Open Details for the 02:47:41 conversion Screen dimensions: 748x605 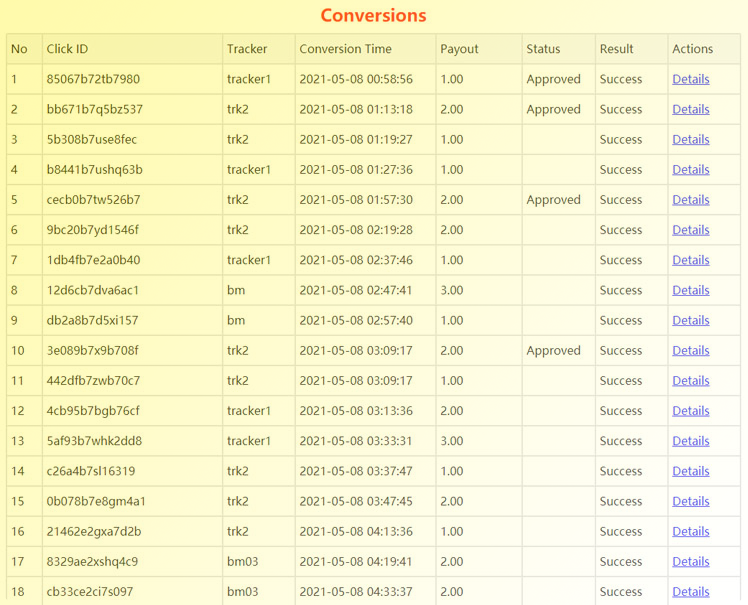[x=690, y=290]
